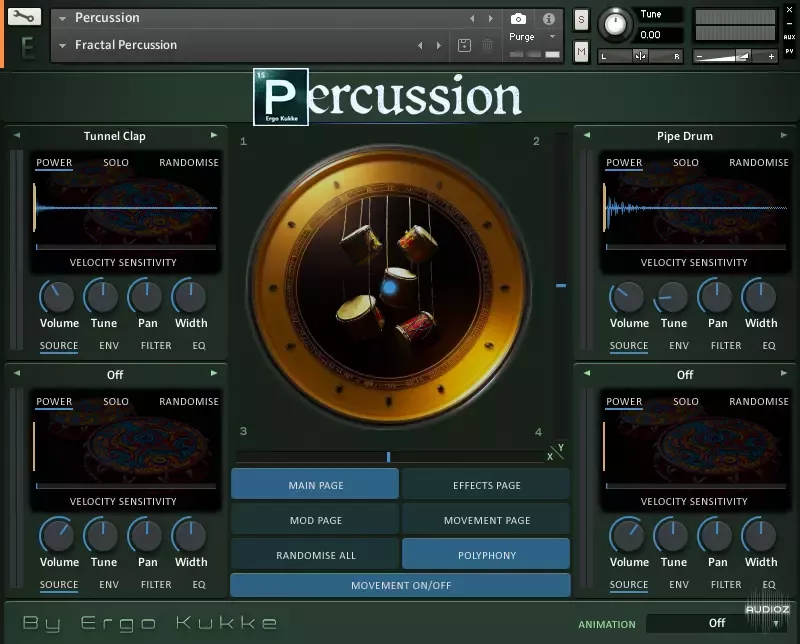Click RANDOMISE ALL button
Image resolution: width=800 pixels, height=644 pixels.
(x=315, y=554)
